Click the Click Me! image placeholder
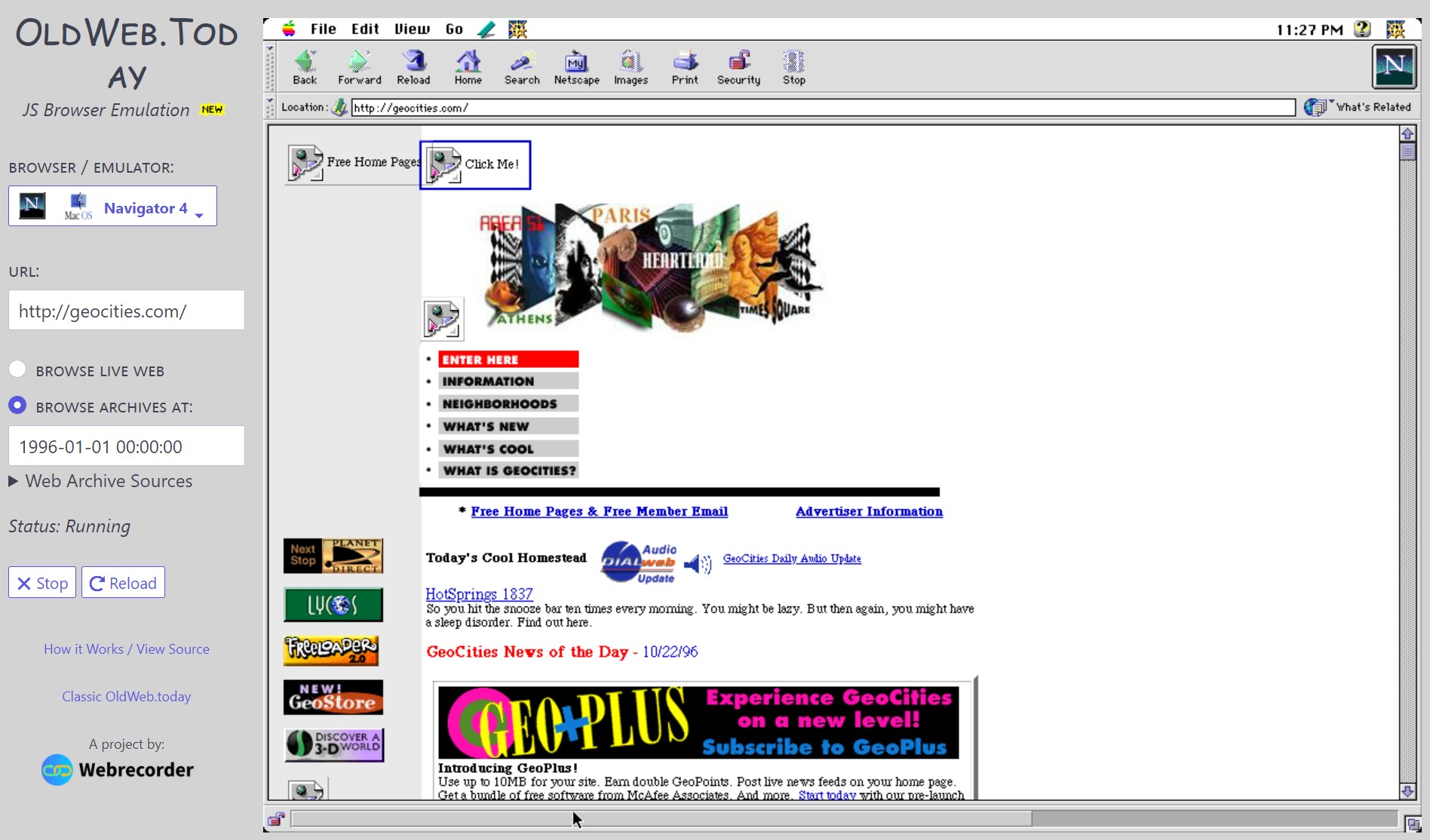 pyautogui.click(x=475, y=165)
